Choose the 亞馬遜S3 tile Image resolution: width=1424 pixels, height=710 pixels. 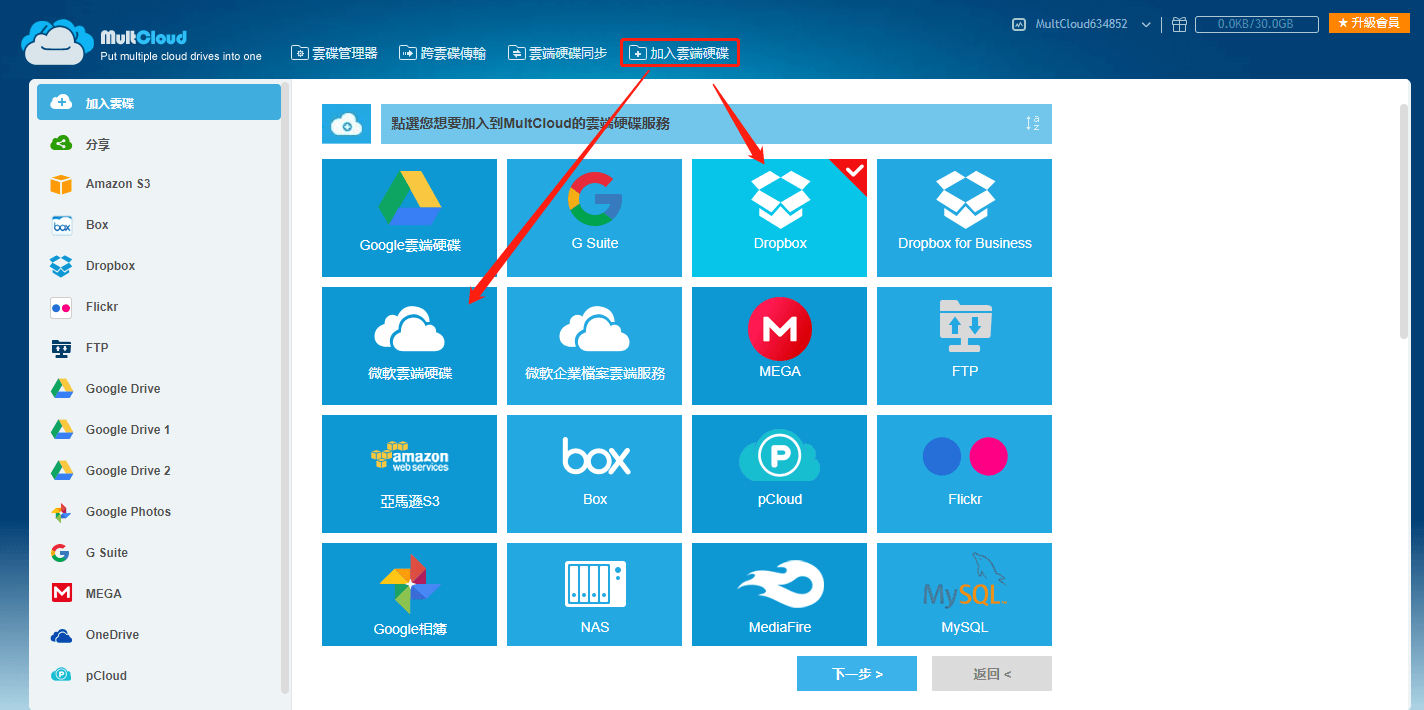tap(409, 474)
